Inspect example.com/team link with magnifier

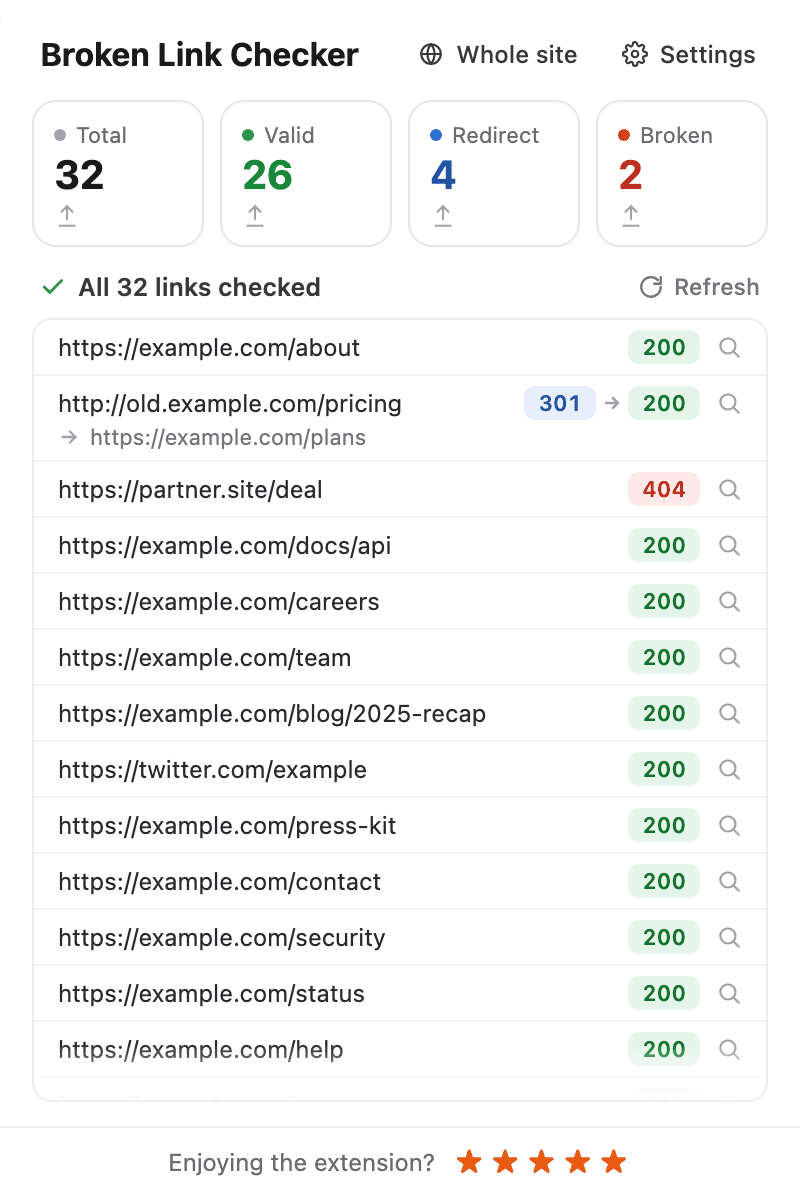pyautogui.click(x=730, y=658)
